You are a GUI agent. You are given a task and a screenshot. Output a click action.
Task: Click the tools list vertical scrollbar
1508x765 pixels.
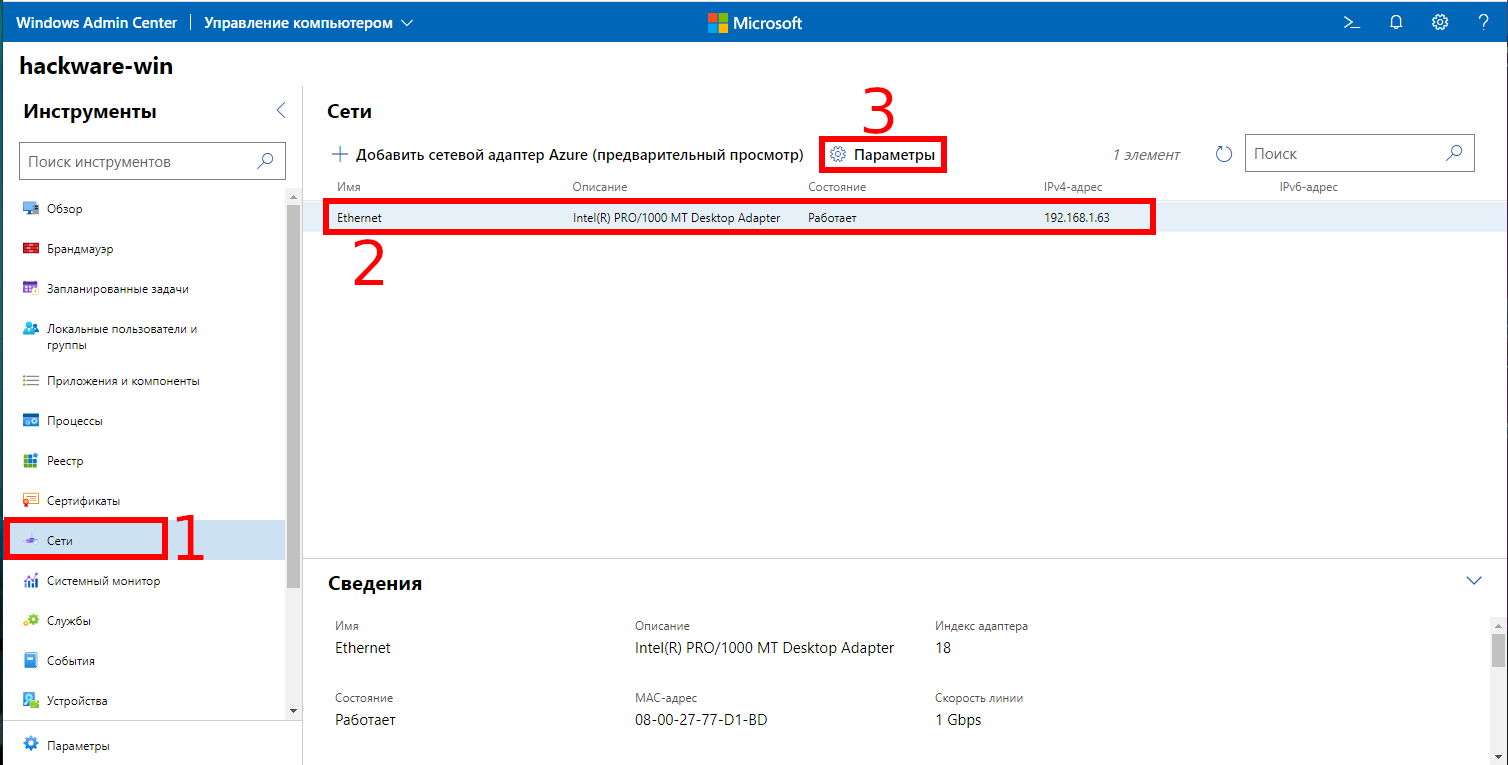tap(293, 400)
